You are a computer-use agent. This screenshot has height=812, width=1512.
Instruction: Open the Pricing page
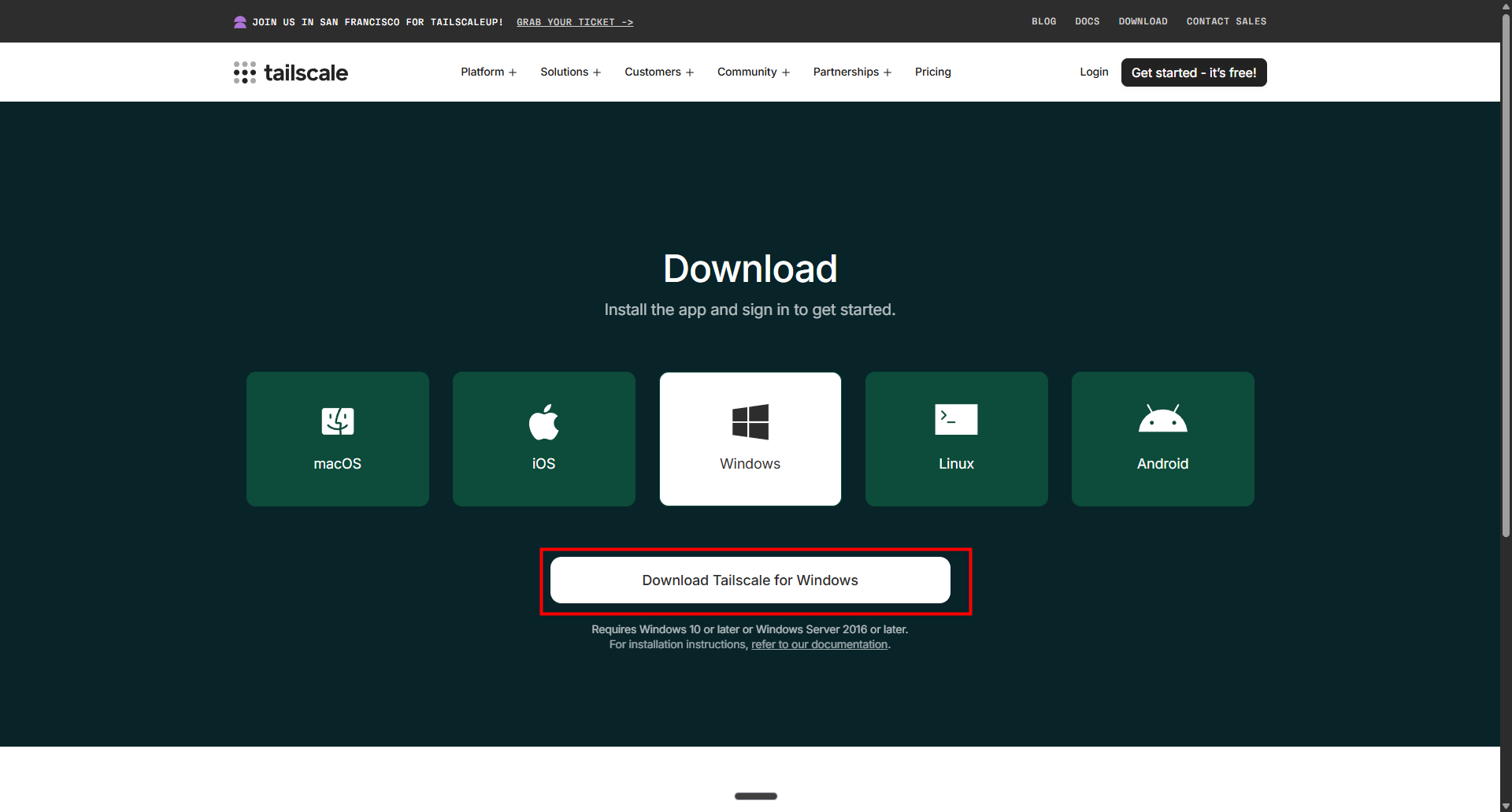coord(933,72)
